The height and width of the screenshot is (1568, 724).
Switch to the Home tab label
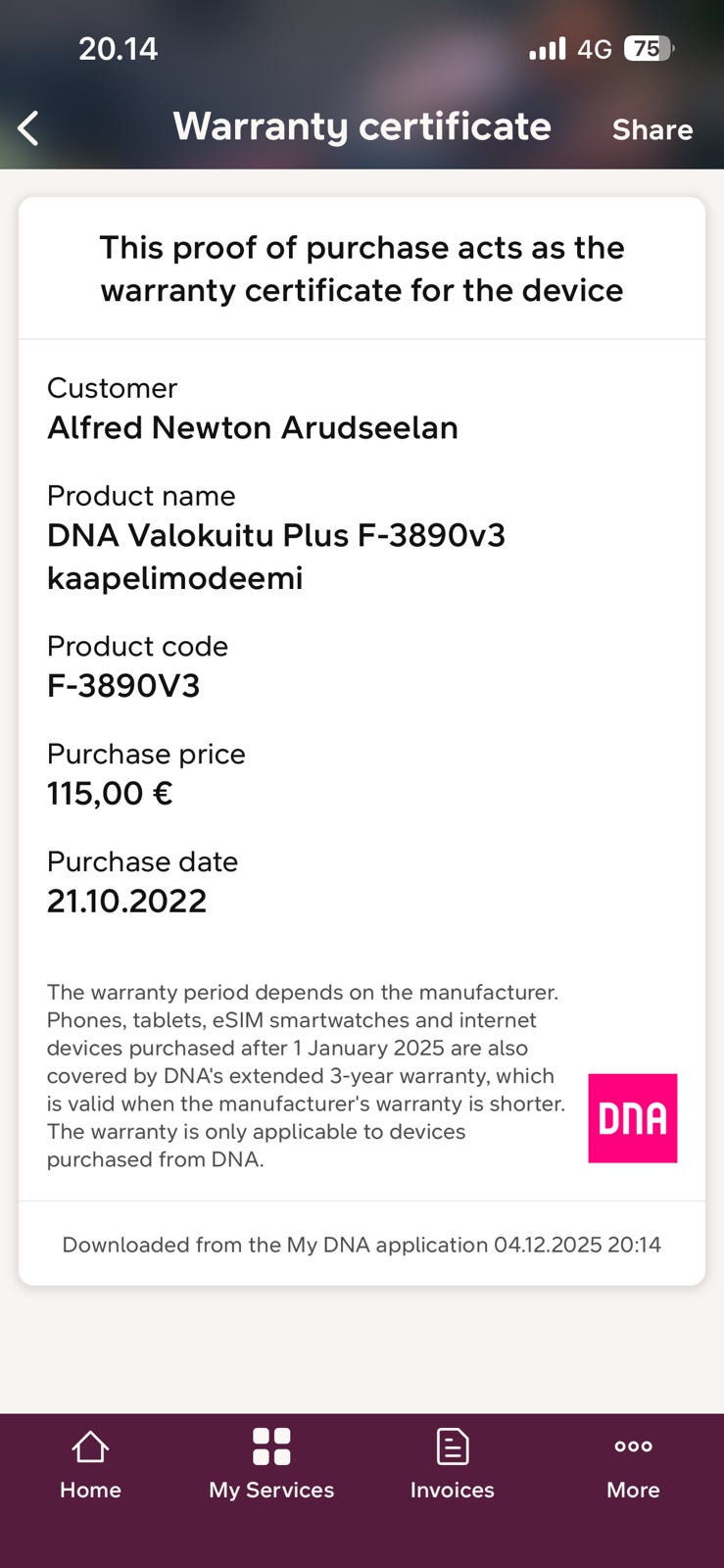[90, 1490]
